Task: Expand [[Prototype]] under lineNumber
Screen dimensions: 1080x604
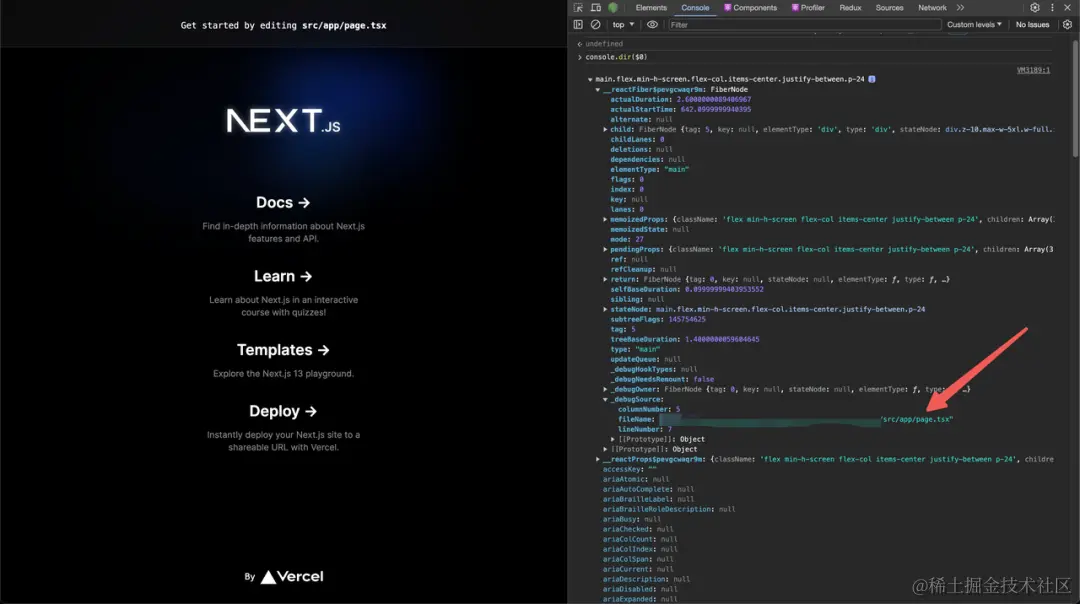Action: pyautogui.click(x=613, y=439)
